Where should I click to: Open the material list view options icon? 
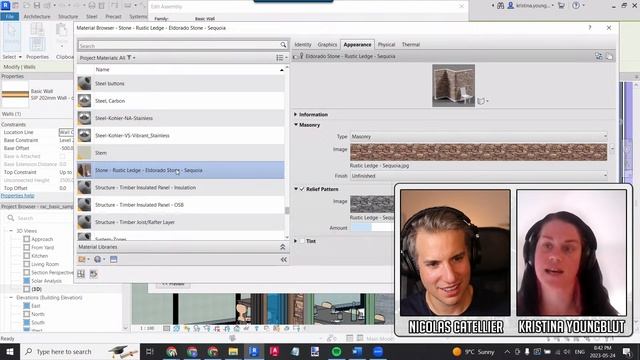tap(281, 58)
